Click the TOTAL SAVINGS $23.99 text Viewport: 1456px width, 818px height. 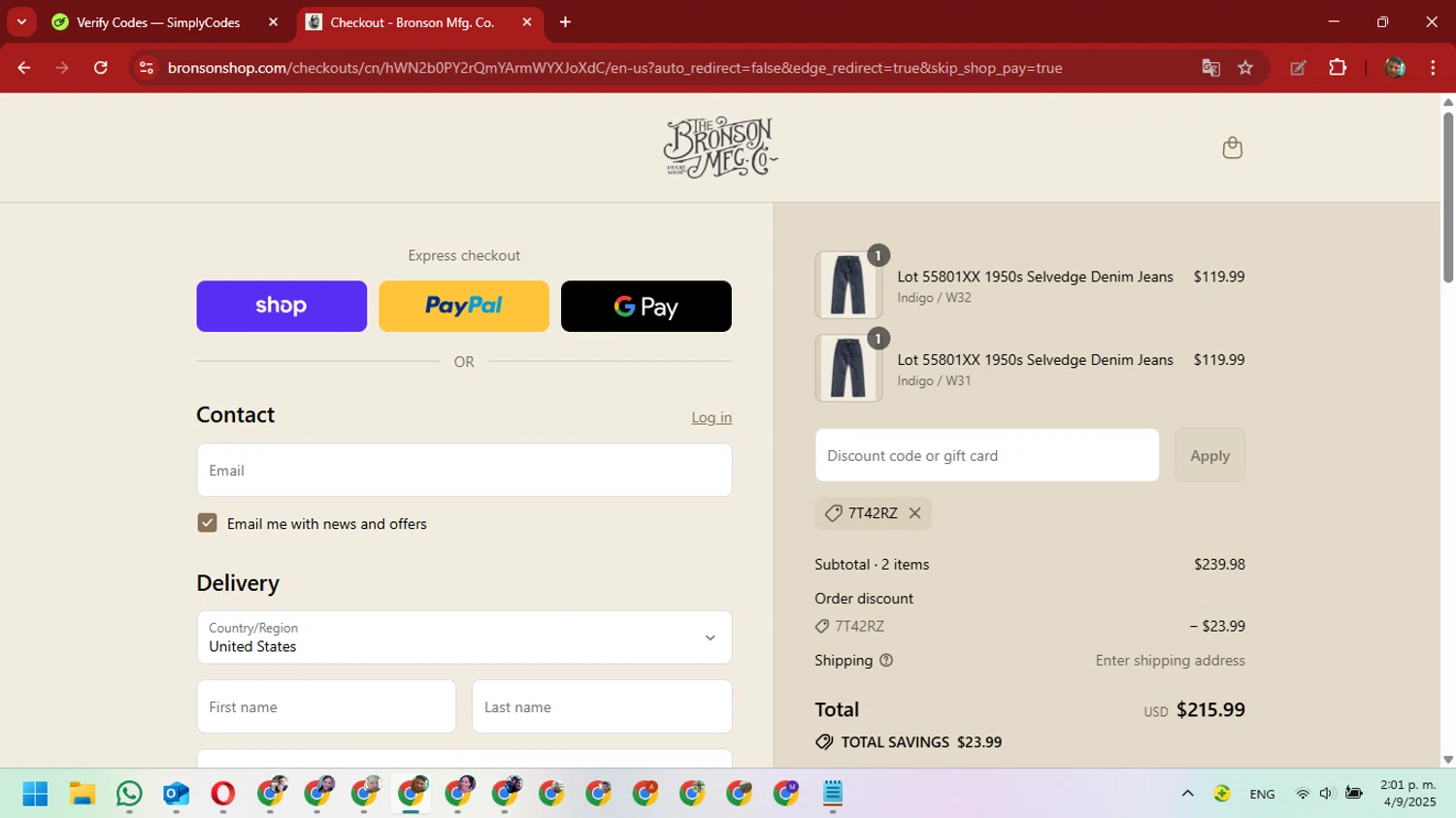coord(921,742)
